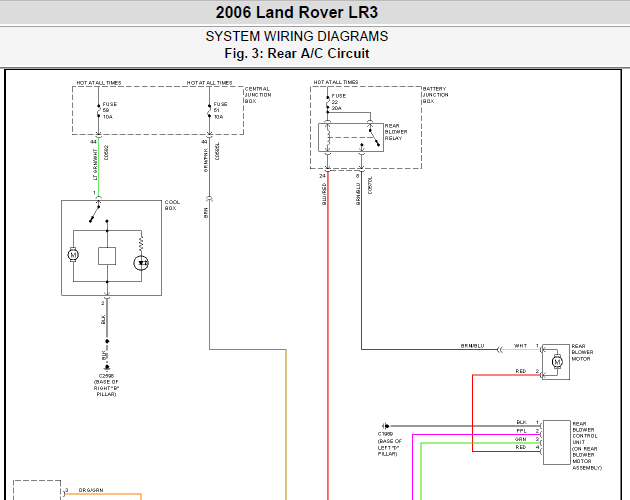Image resolution: width=630 pixels, height=500 pixels.
Task: Click the "REAR BLOWER MOTOR" label
Action: coord(582,352)
